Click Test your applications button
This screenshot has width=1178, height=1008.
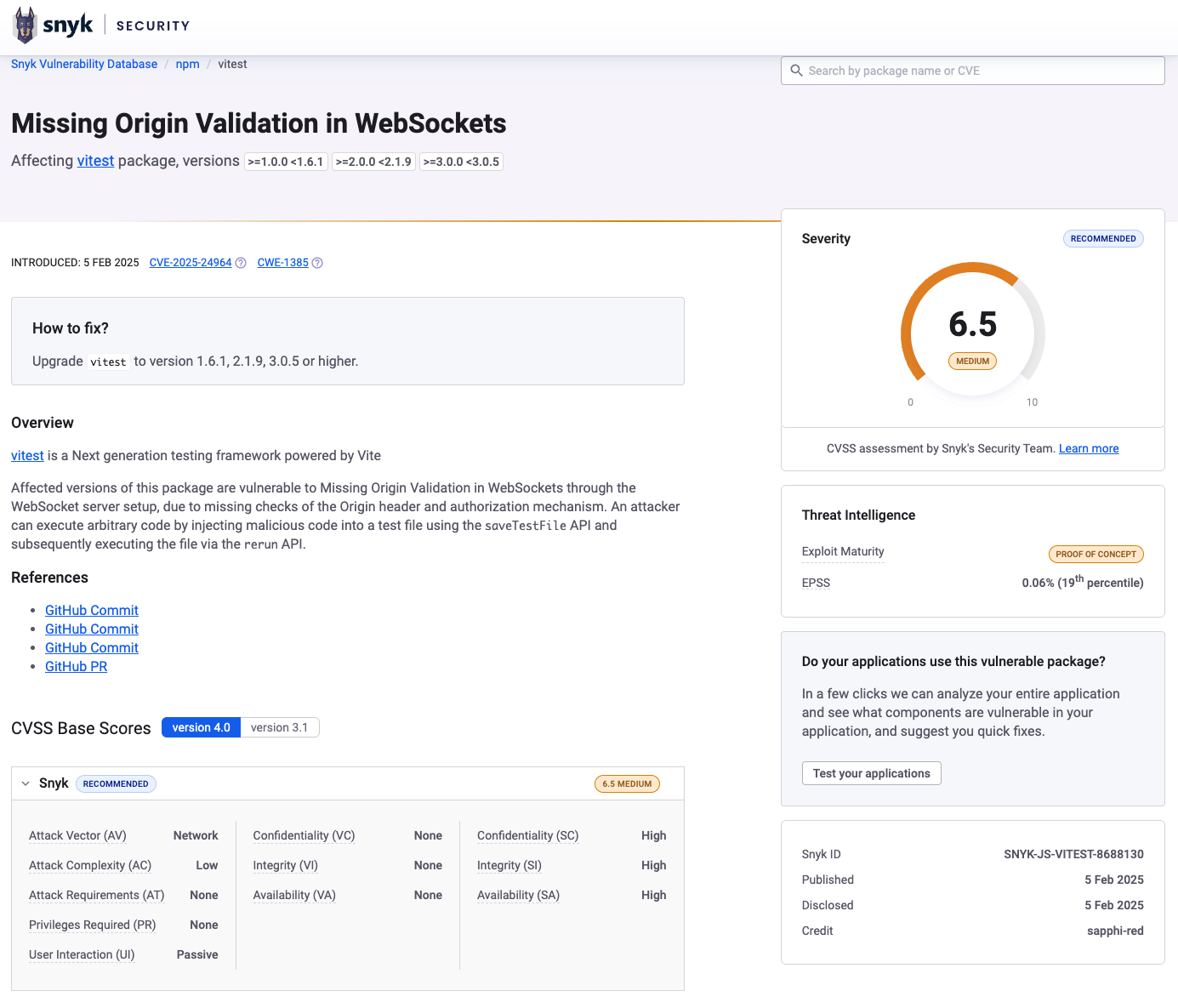click(x=871, y=773)
